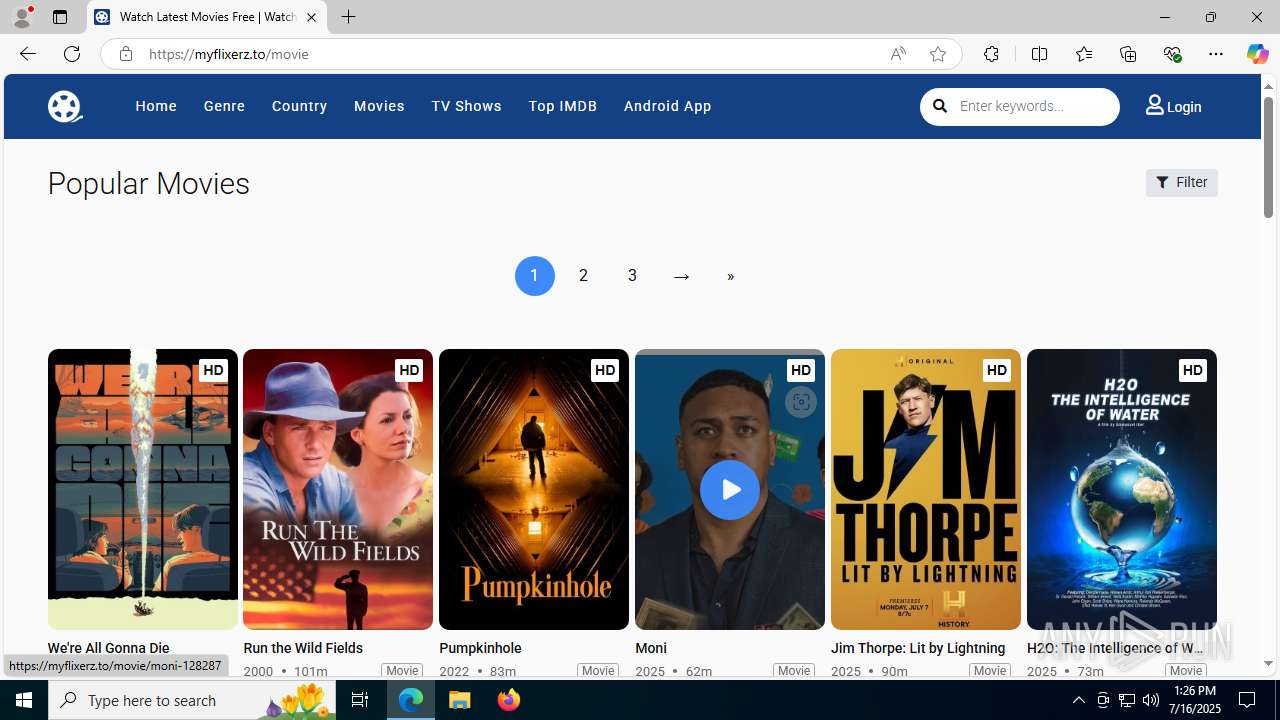Open browser profile icon

pyautogui.click(x=22, y=17)
